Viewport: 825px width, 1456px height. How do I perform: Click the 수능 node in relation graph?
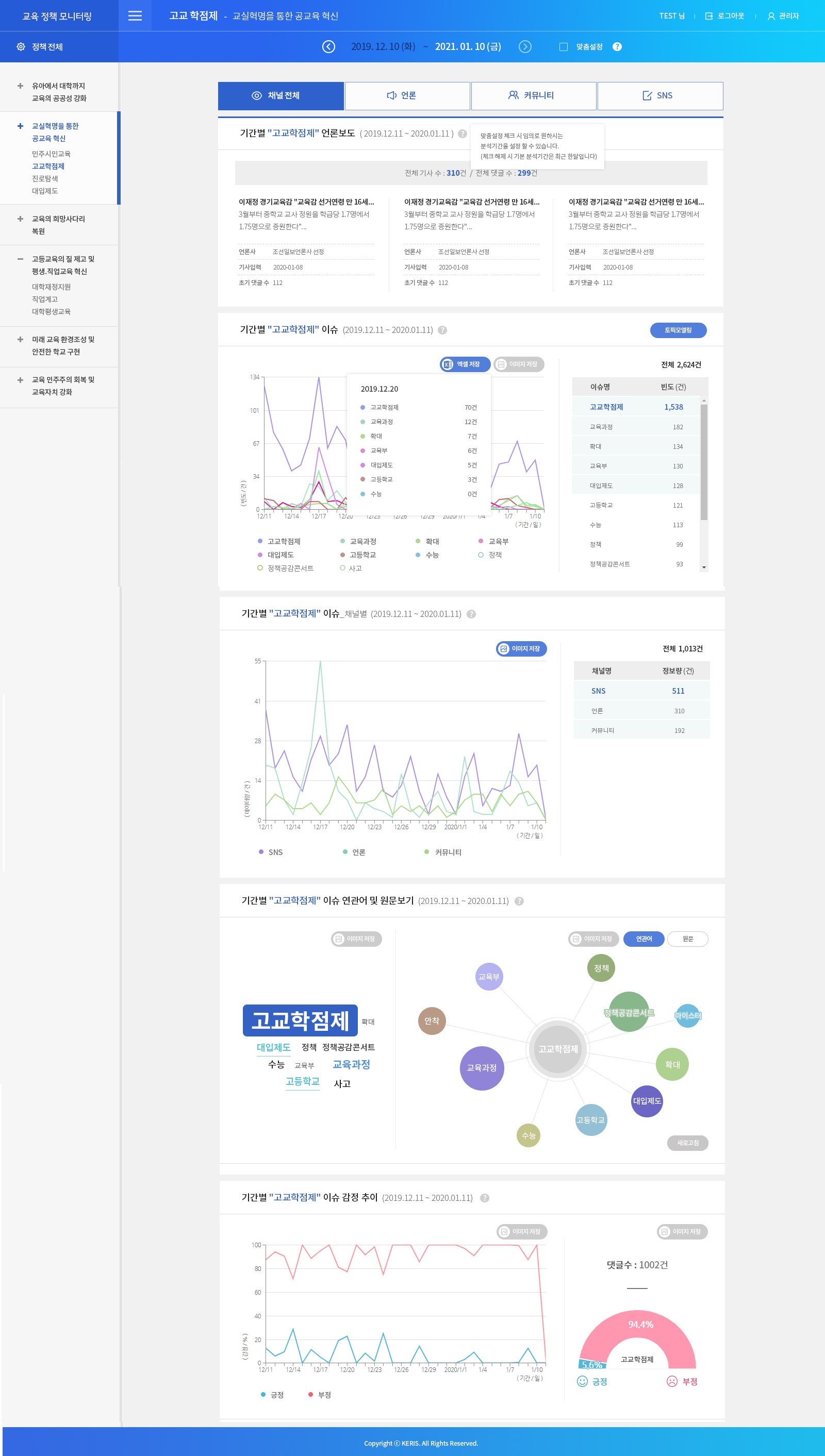(529, 1135)
